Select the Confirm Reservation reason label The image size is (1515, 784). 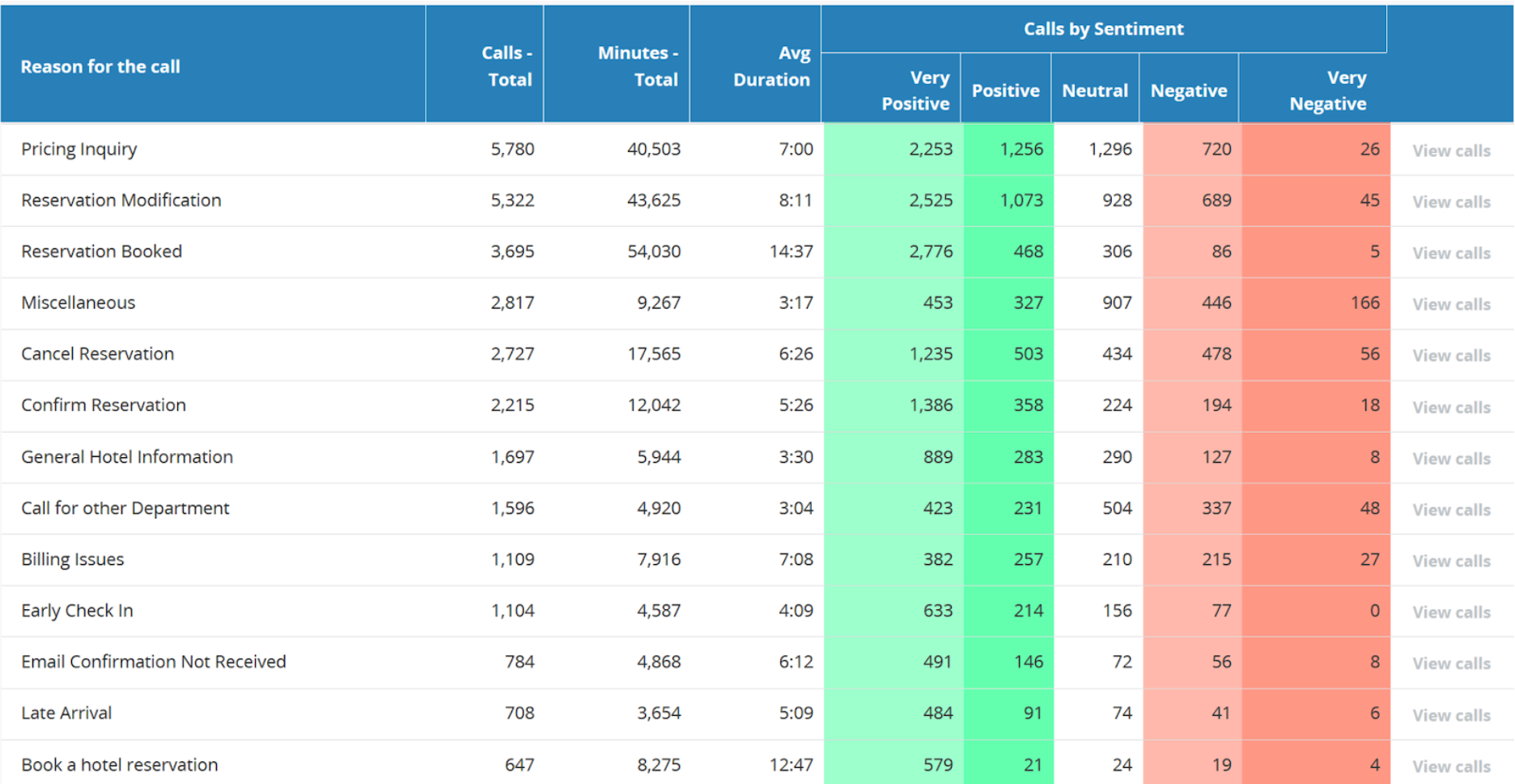point(104,405)
